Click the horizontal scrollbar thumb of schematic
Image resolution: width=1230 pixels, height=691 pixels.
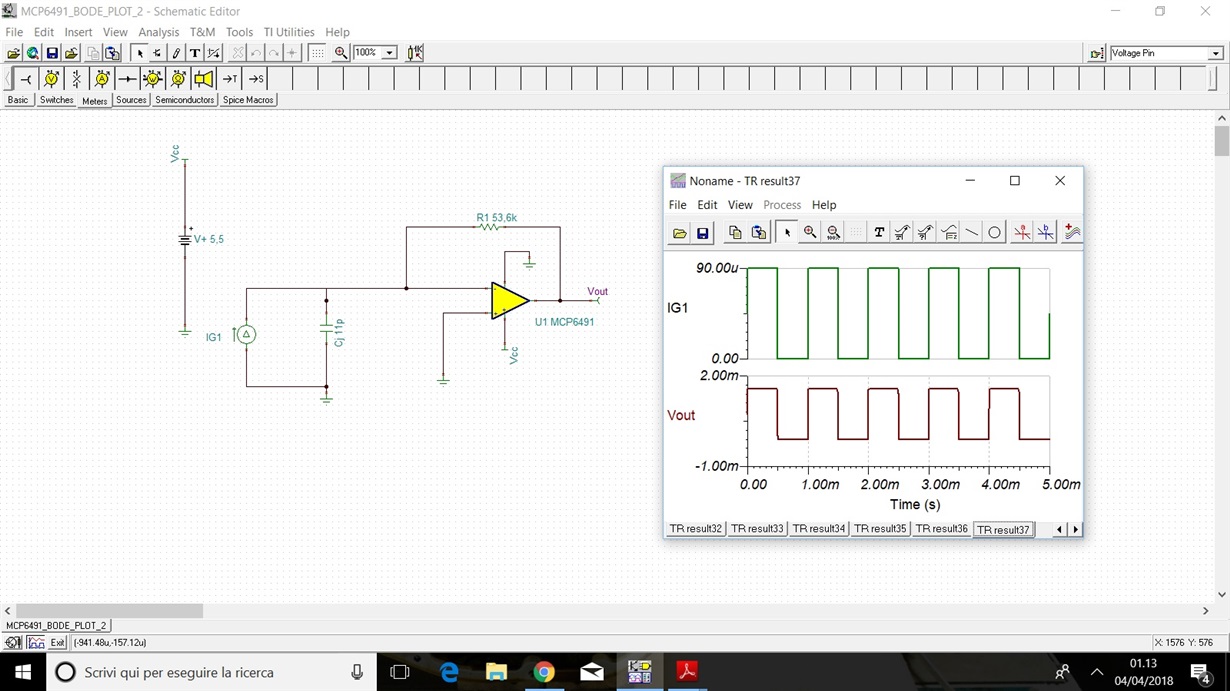click(x=109, y=610)
